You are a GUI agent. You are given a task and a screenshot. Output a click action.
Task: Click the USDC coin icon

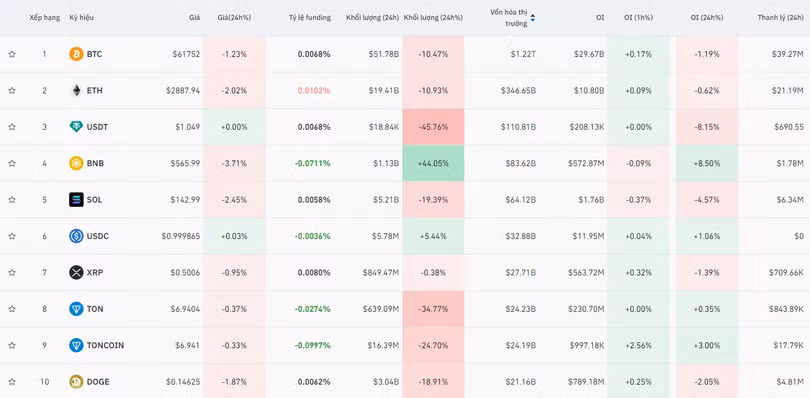click(76, 236)
